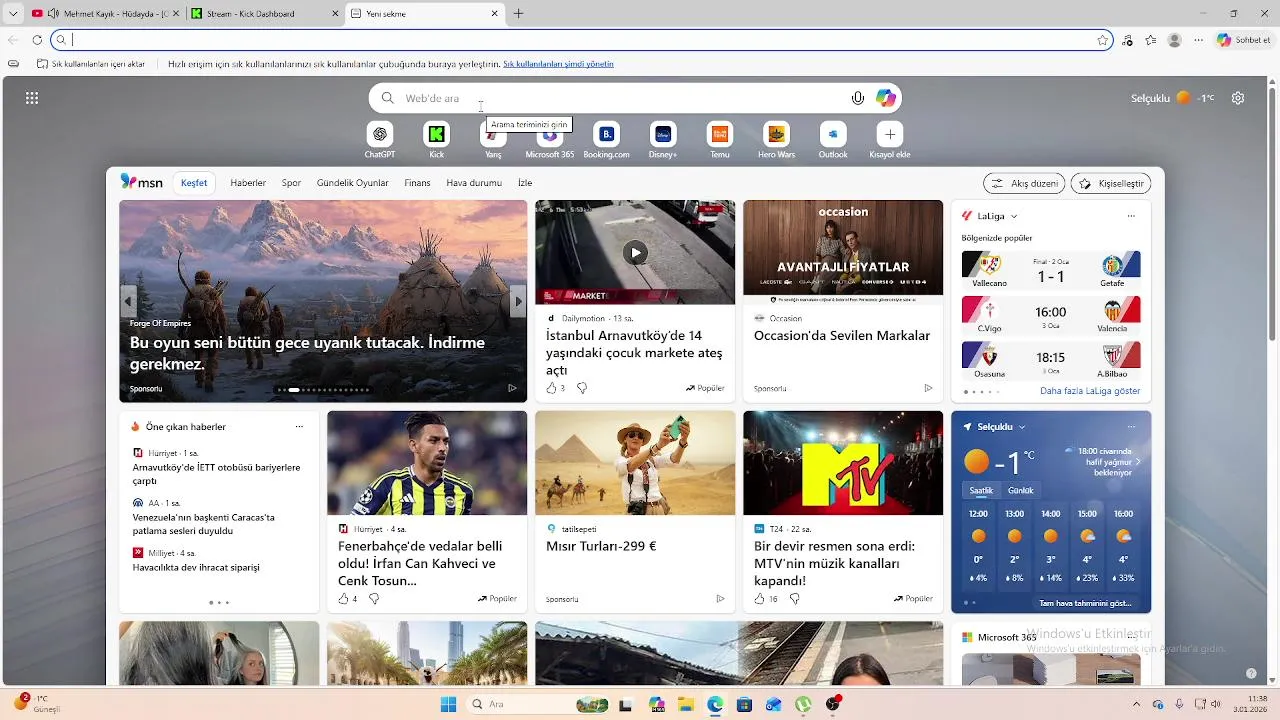
Task: Open File Explorer from taskbar
Action: coord(686,704)
